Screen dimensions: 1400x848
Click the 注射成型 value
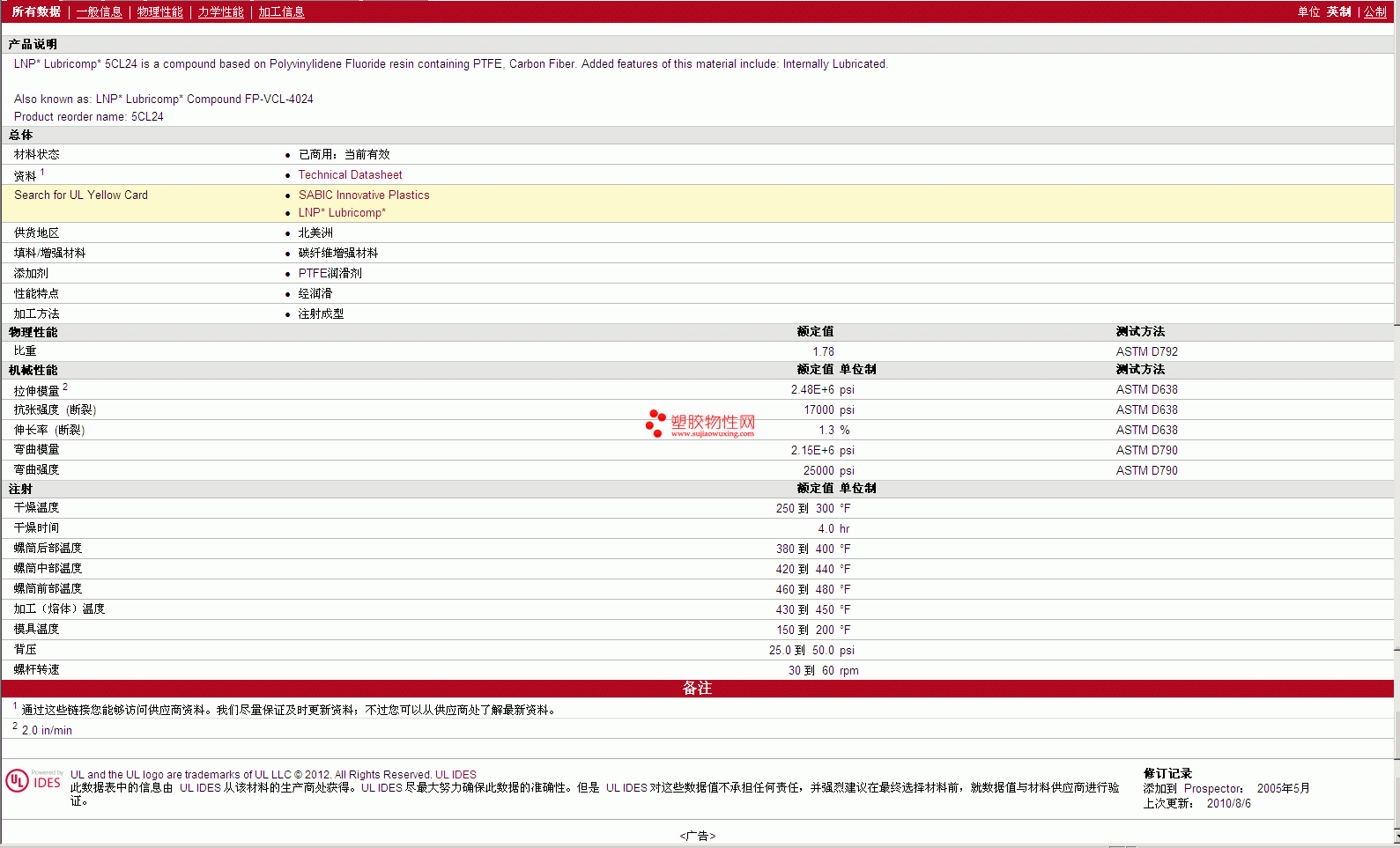click(x=322, y=314)
